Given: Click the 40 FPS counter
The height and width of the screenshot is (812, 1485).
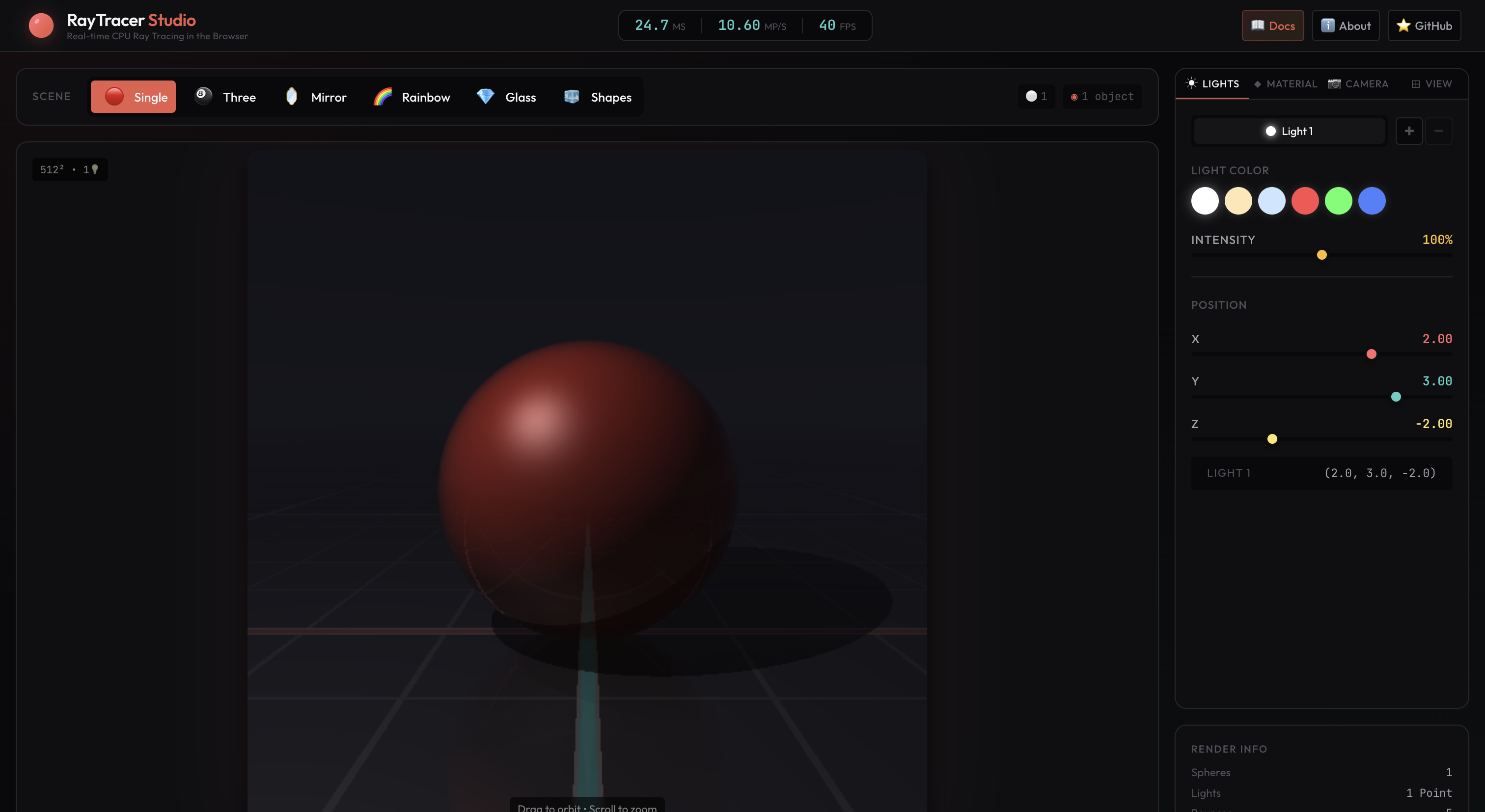Looking at the screenshot, I should pyautogui.click(x=837, y=26).
